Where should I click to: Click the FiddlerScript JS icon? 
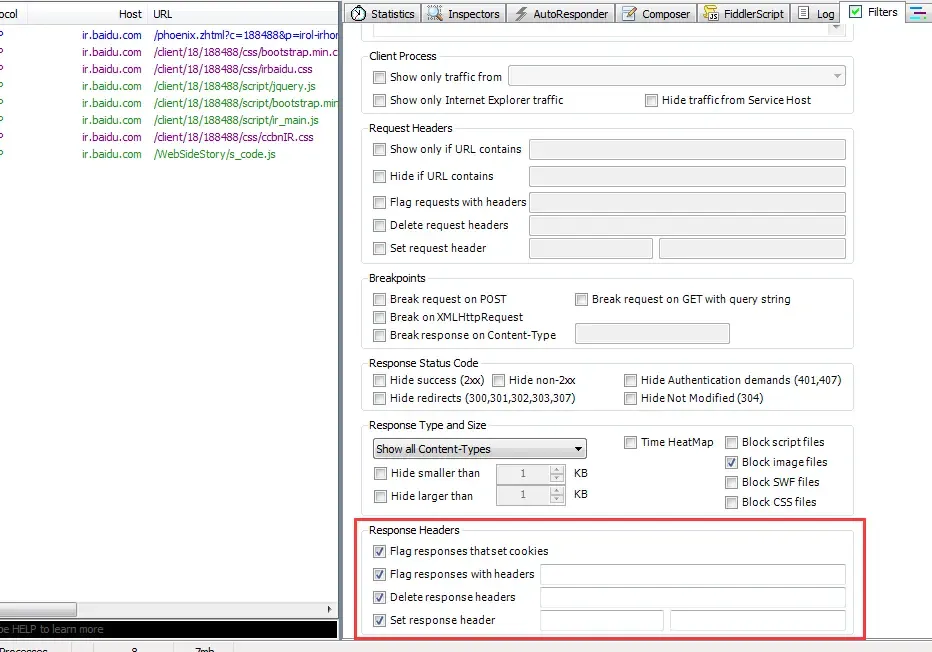tap(709, 14)
